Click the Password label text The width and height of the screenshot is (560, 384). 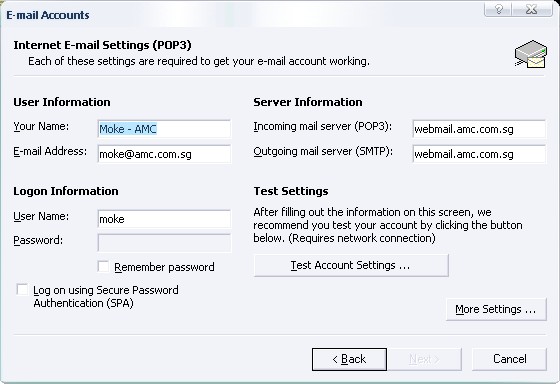(x=38, y=240)
